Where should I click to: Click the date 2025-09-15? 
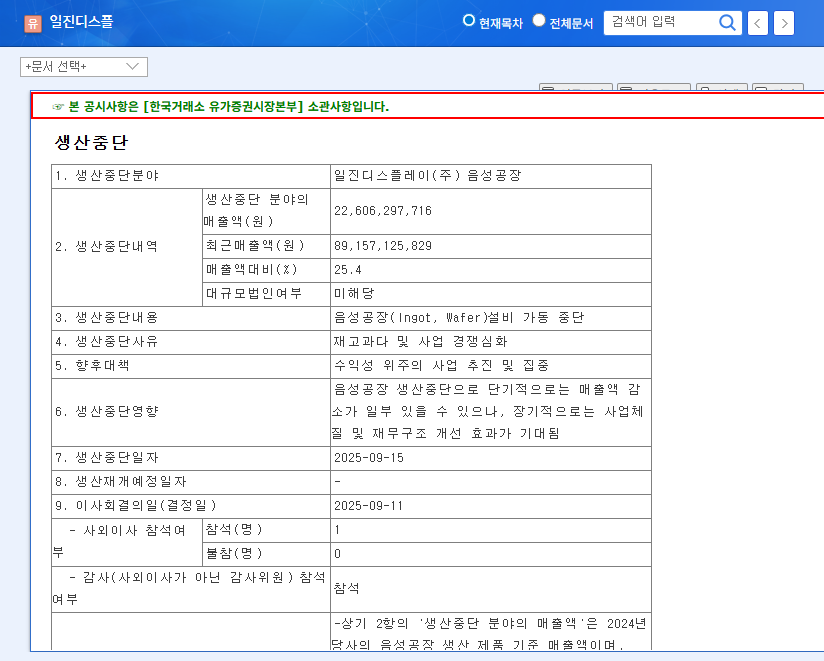click(x=369, y=458)
